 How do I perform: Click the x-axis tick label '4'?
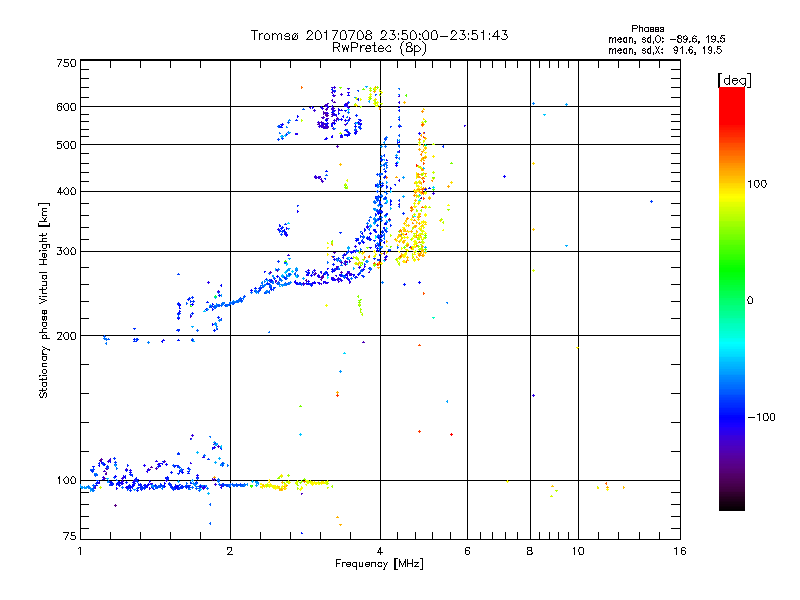[380, 551]
